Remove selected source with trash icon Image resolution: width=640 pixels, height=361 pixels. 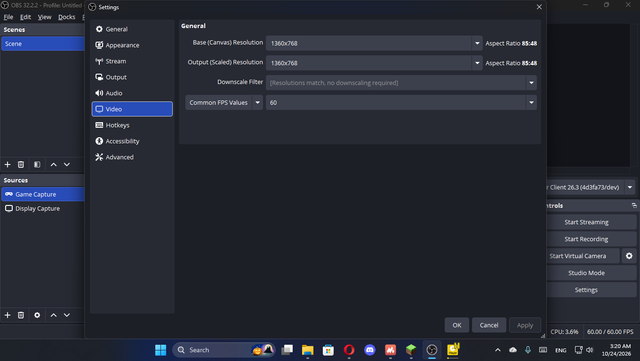pyautogui.click(x=21, y=315)
